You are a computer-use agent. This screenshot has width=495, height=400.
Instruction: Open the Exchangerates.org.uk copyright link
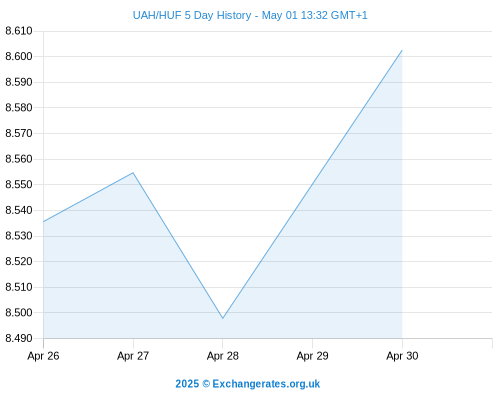click(248, 384)
